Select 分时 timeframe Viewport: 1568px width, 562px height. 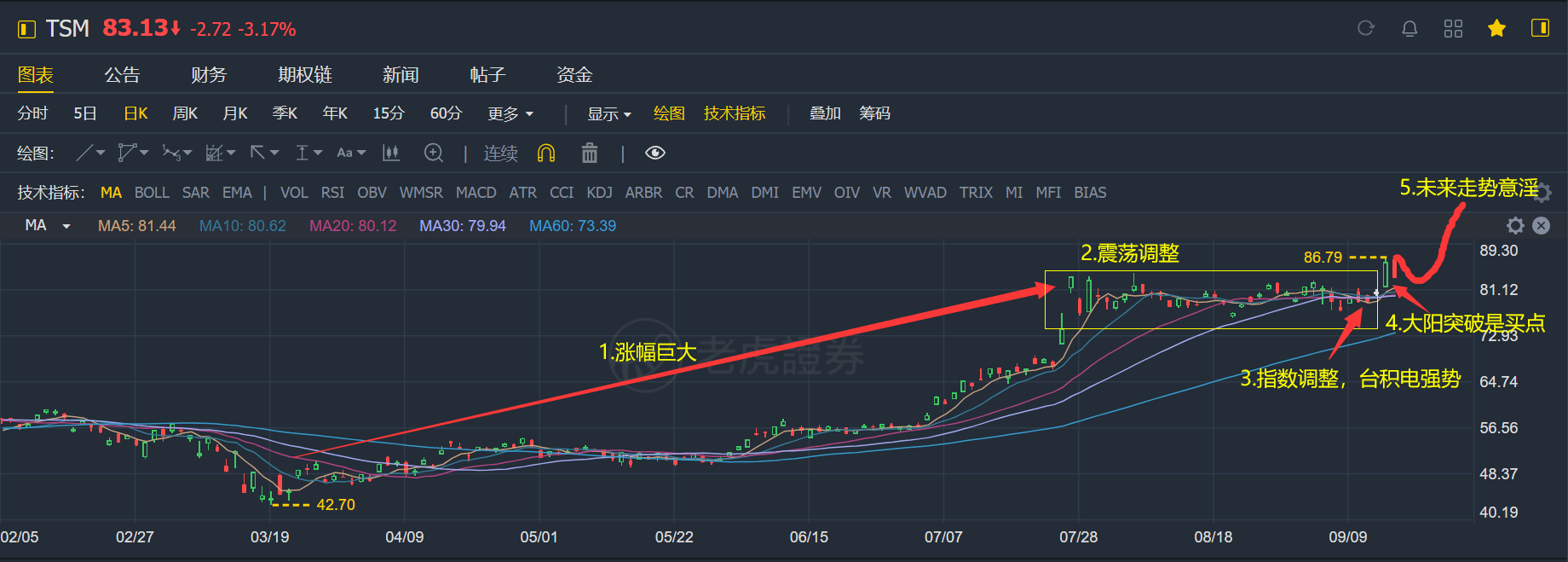32,113
